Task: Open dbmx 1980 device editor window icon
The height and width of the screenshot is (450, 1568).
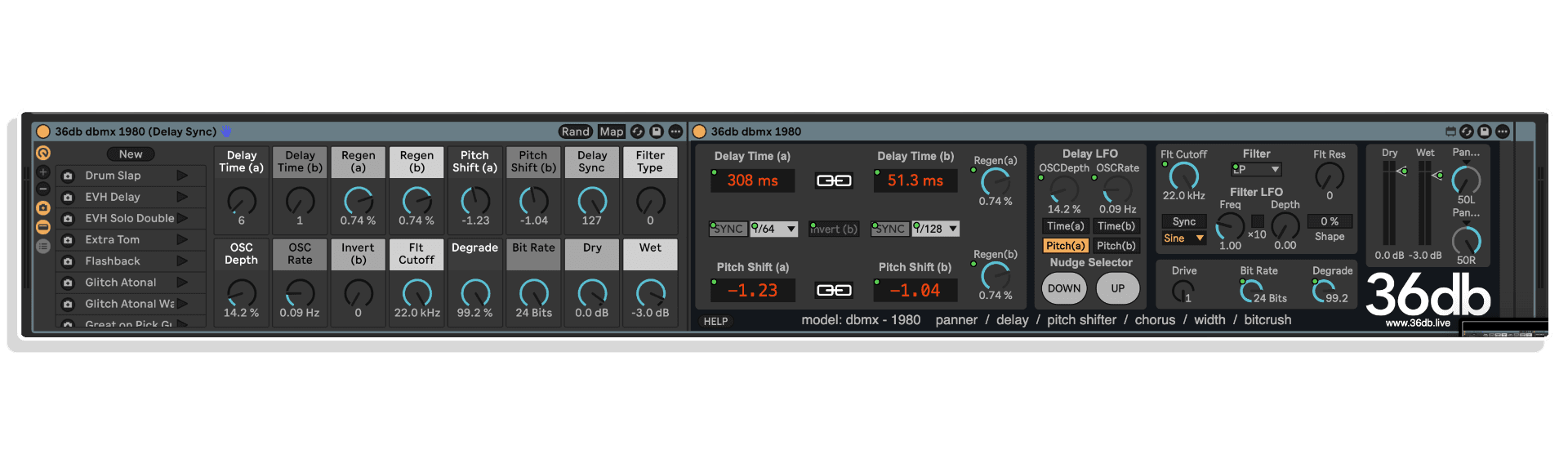Action: pos(1450,131)
